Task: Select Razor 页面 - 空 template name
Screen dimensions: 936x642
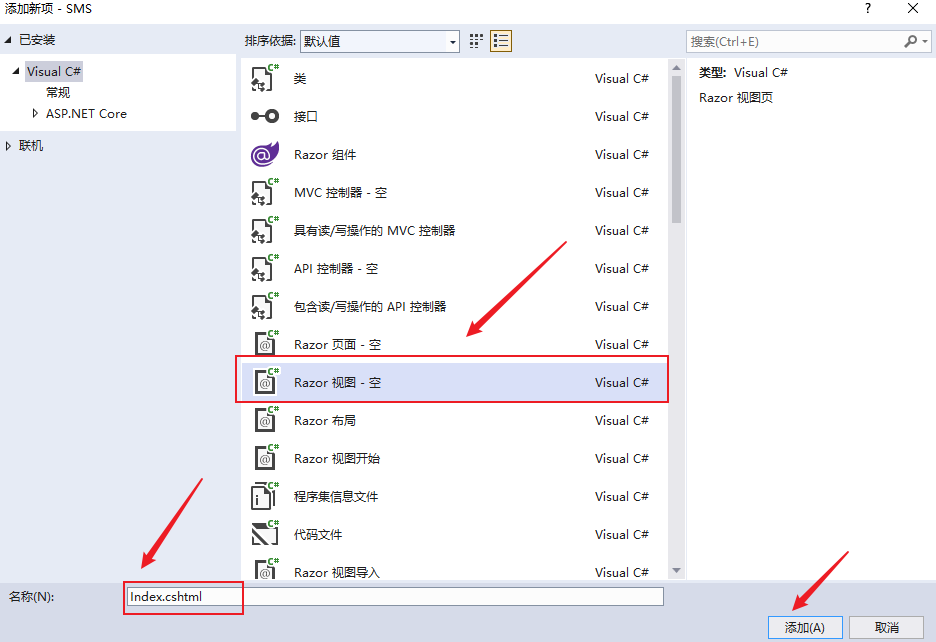Action: click(x=337, y=345)
